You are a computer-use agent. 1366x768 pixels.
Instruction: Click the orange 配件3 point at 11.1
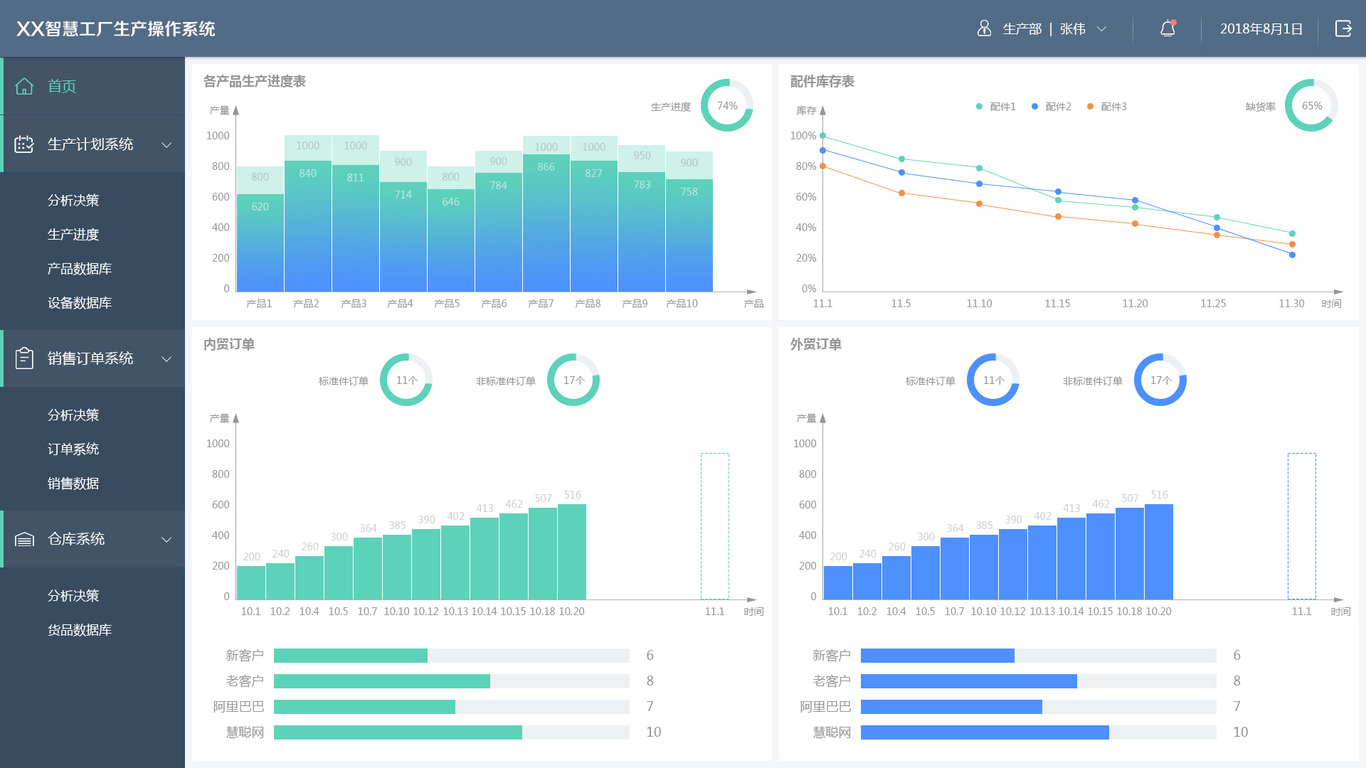click(x=823, y=166)
